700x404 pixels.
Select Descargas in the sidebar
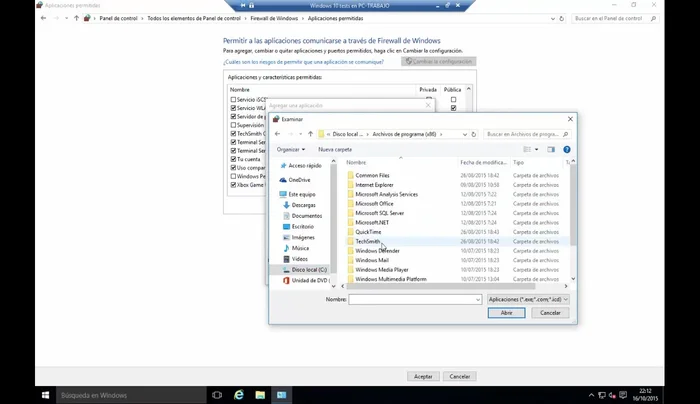click(304, 204)
